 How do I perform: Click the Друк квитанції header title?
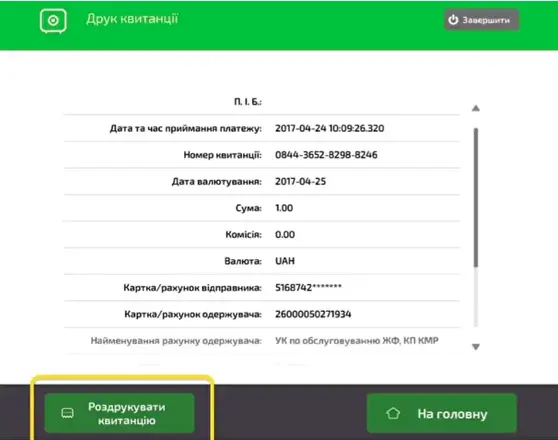click(132, 19)
